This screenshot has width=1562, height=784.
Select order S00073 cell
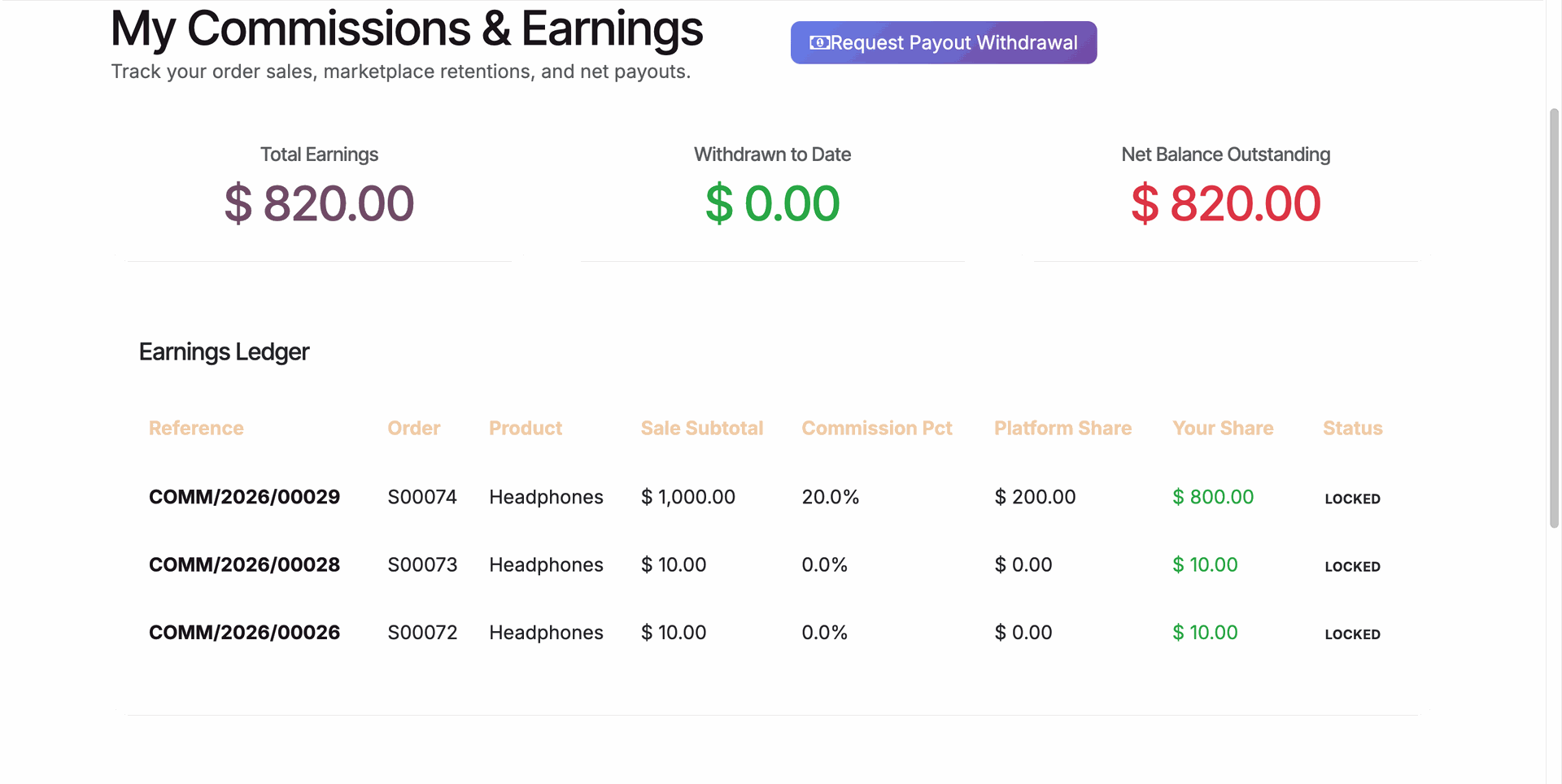click(422, 564)
